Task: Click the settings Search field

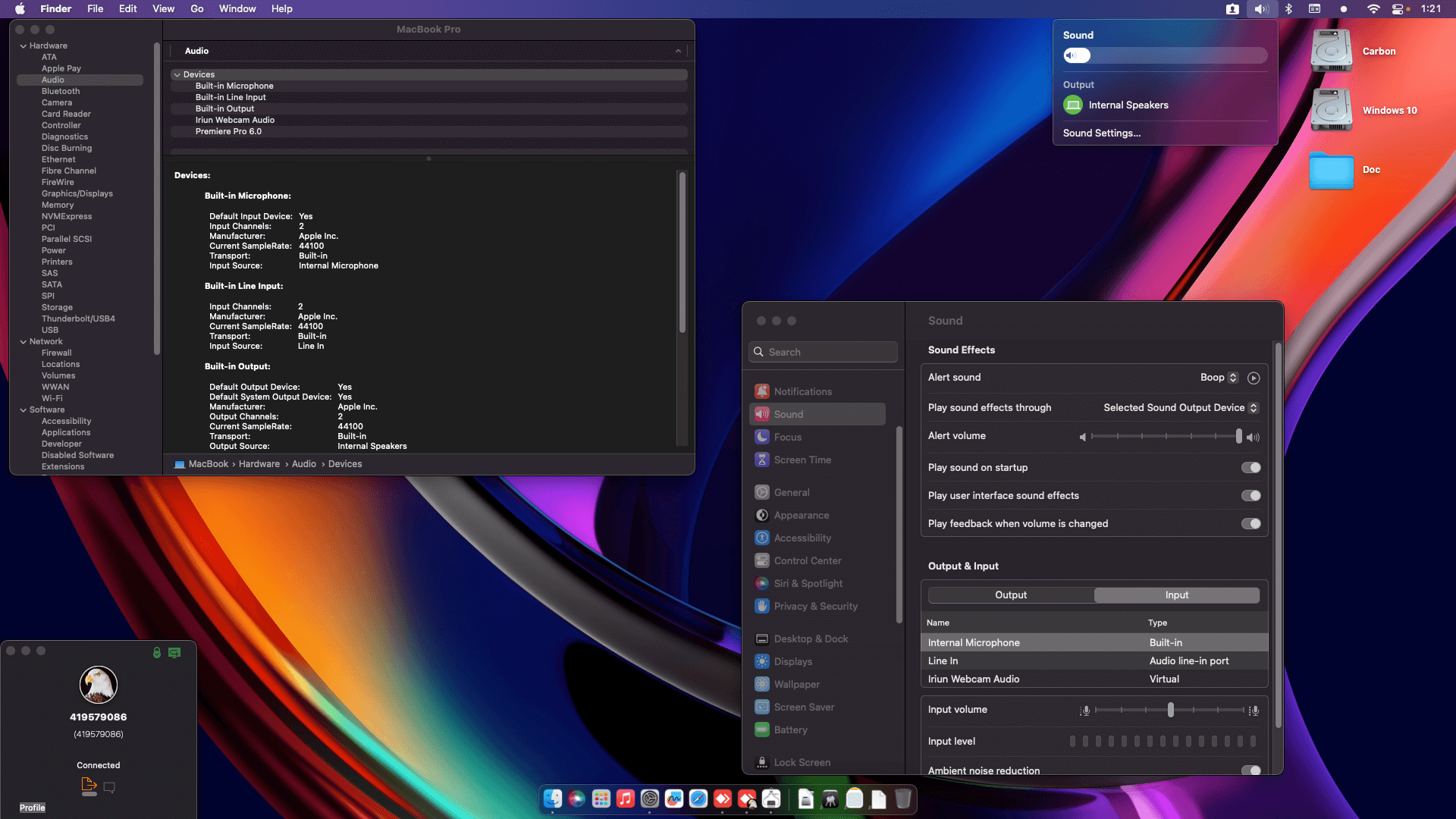Action: 824,352
